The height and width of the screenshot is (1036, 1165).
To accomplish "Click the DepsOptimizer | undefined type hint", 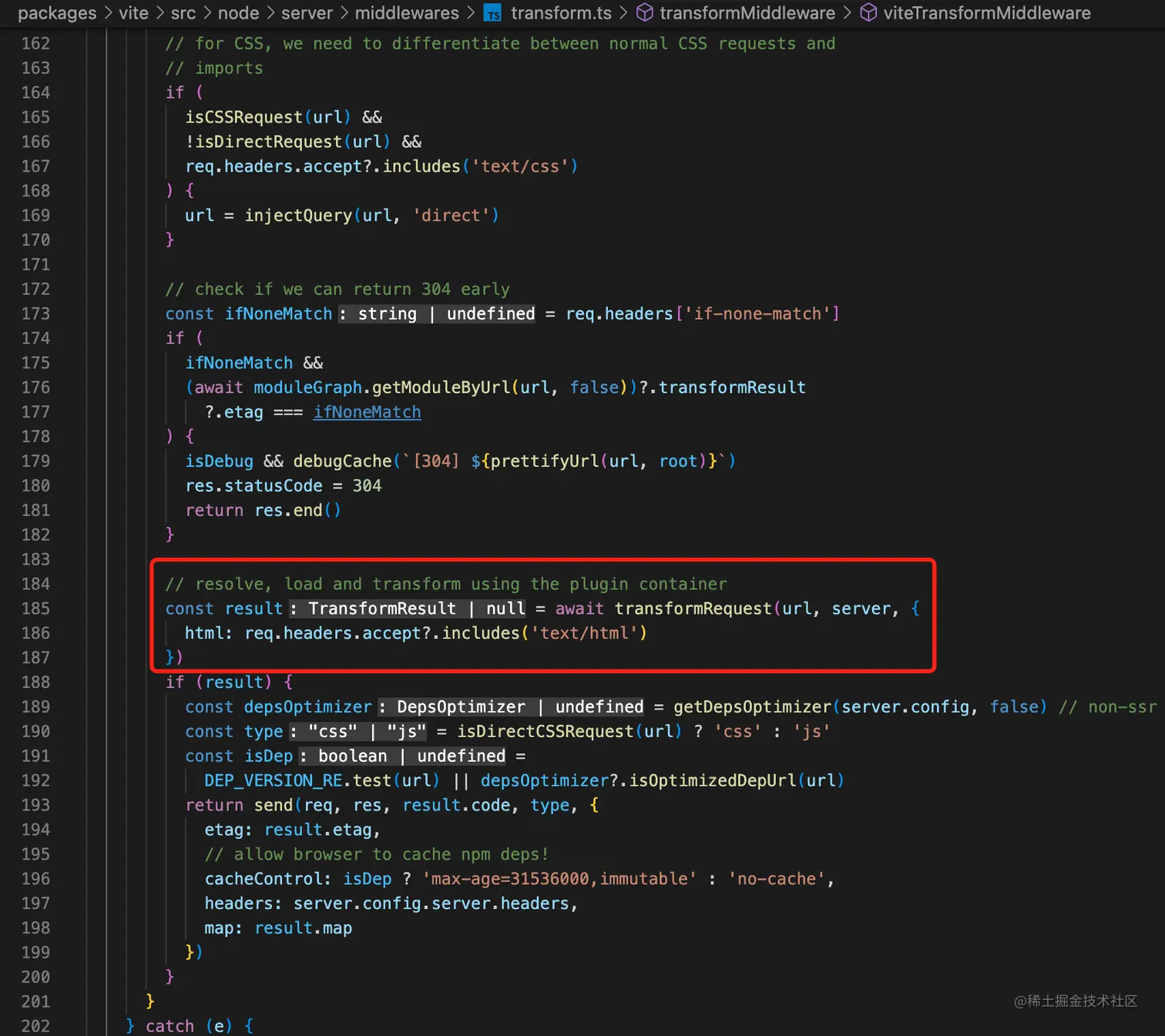I will coord(511,707).
